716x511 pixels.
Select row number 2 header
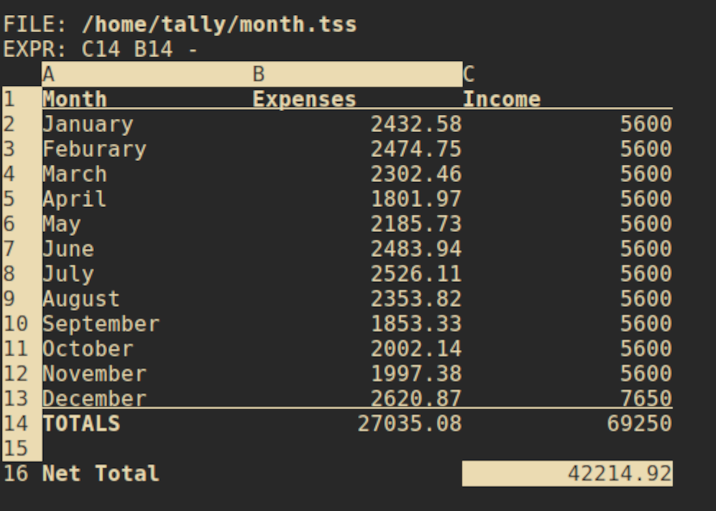coord(22,124)
